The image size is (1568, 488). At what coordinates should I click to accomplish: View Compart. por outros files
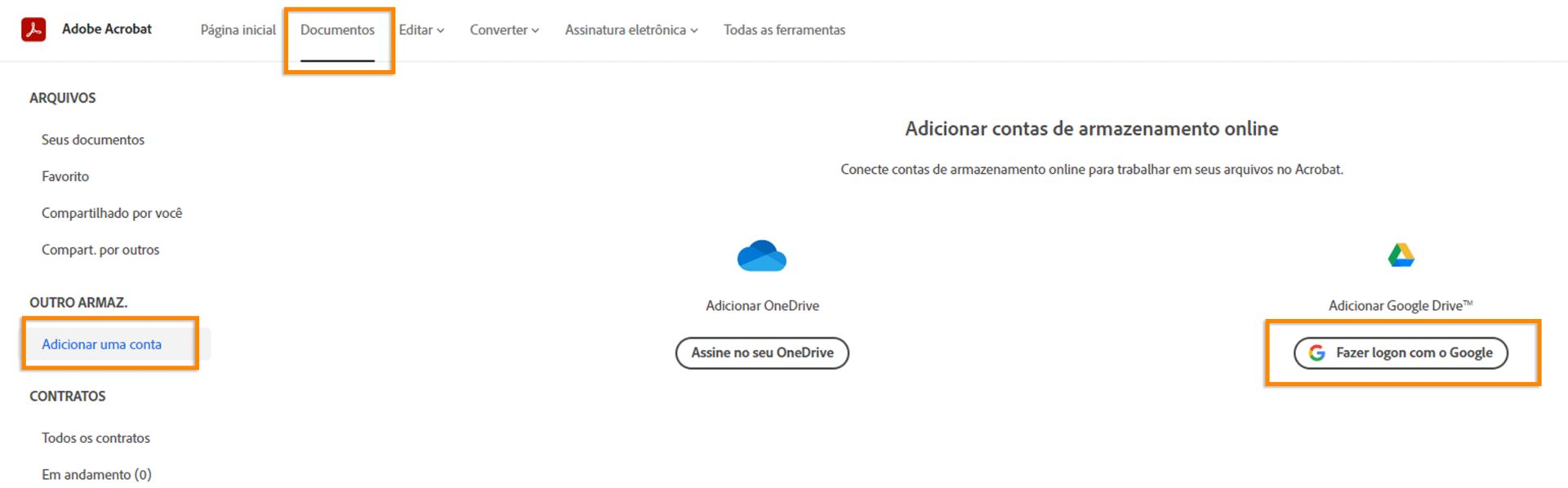100,250
